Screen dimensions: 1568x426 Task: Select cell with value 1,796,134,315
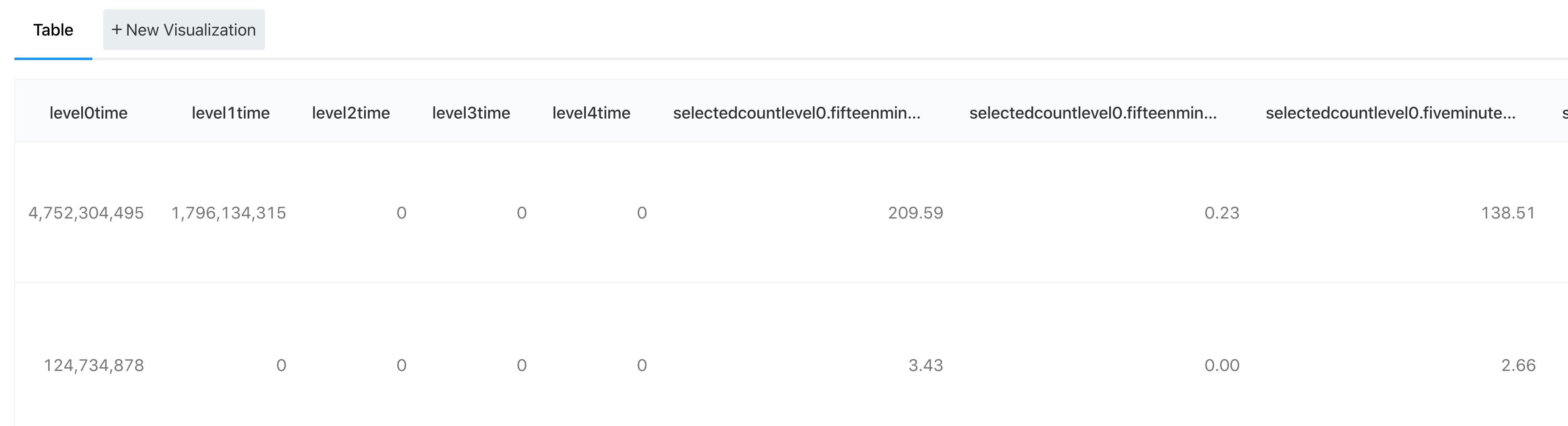(228, 213)
